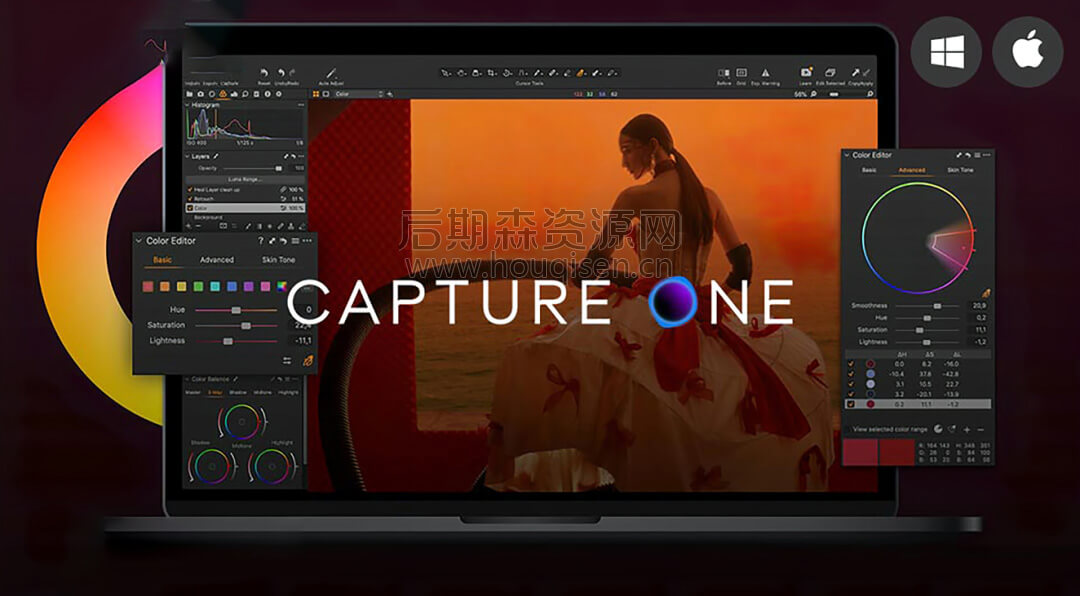The width and height of the screenshot is (1080, 596).
Task: Turn on the Exp. Warning triangle
Action: click(x=765, y=72)
